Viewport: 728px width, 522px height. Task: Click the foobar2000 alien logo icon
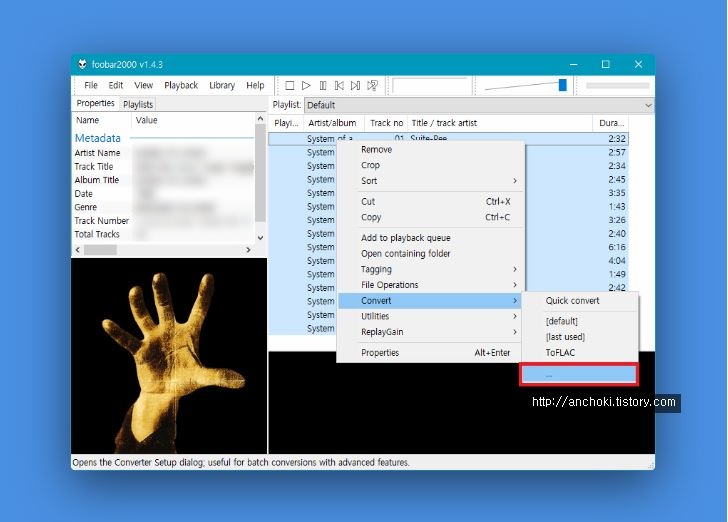(82, 64)
